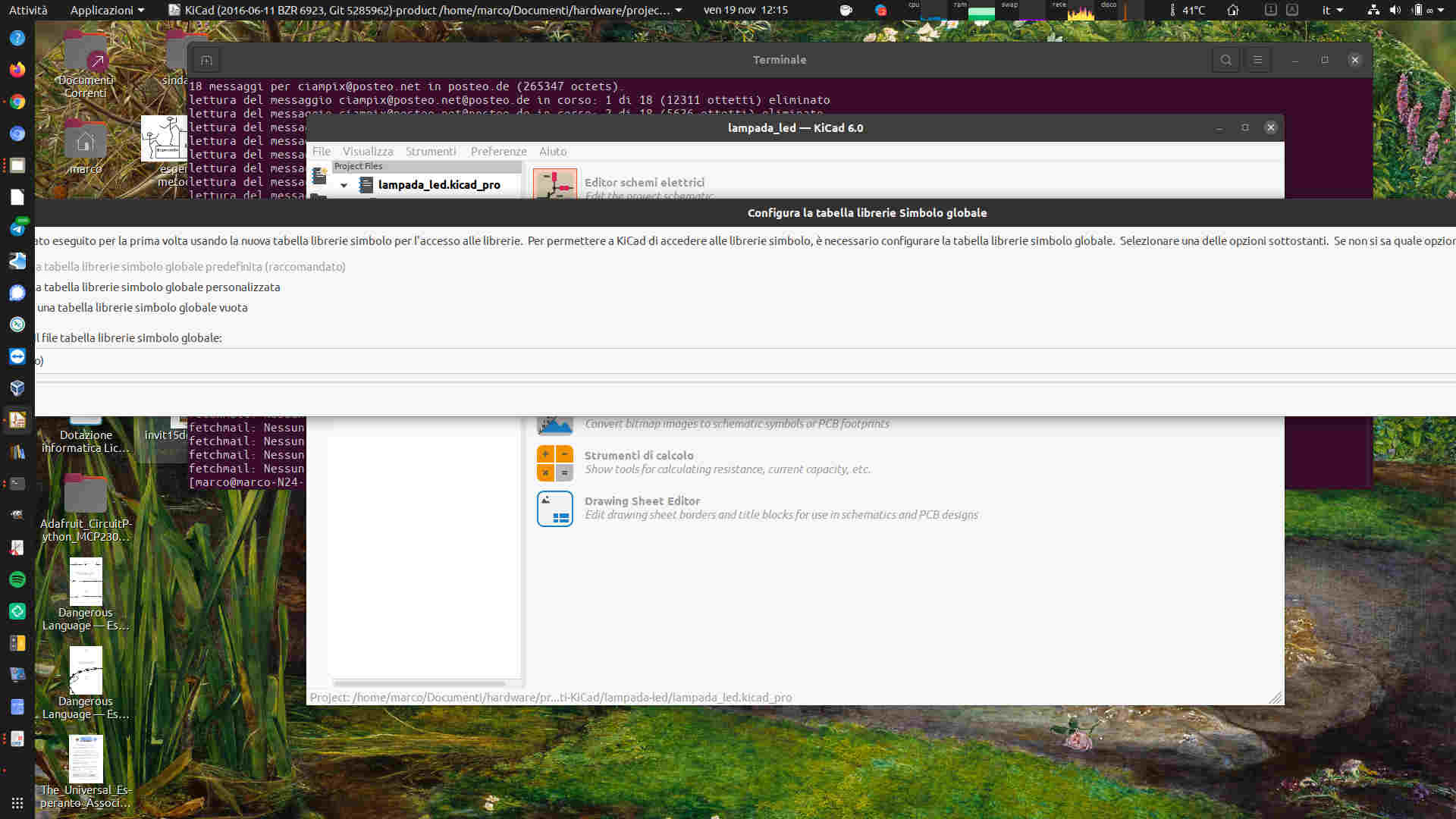Open the Drawing Sheet Editor icon
Screen dimensions: 1456x819
[x=554, y=508]
